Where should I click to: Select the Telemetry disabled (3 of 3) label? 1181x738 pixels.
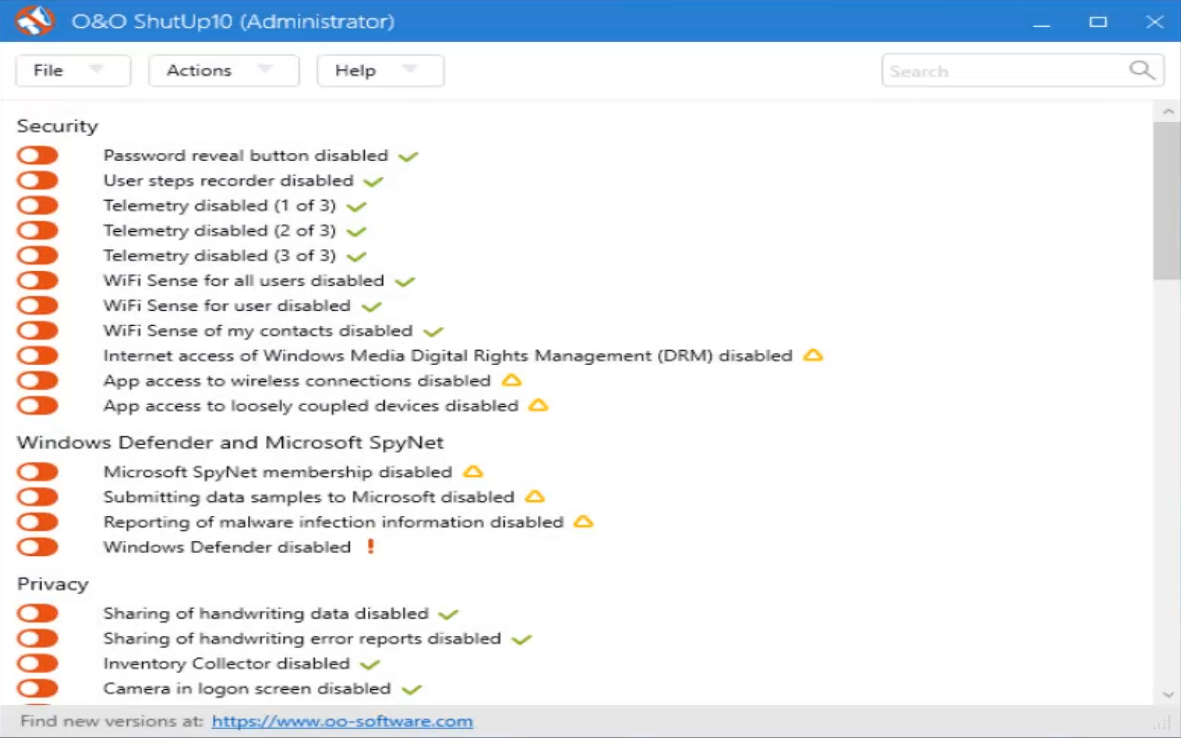click(x=220, y=255)
